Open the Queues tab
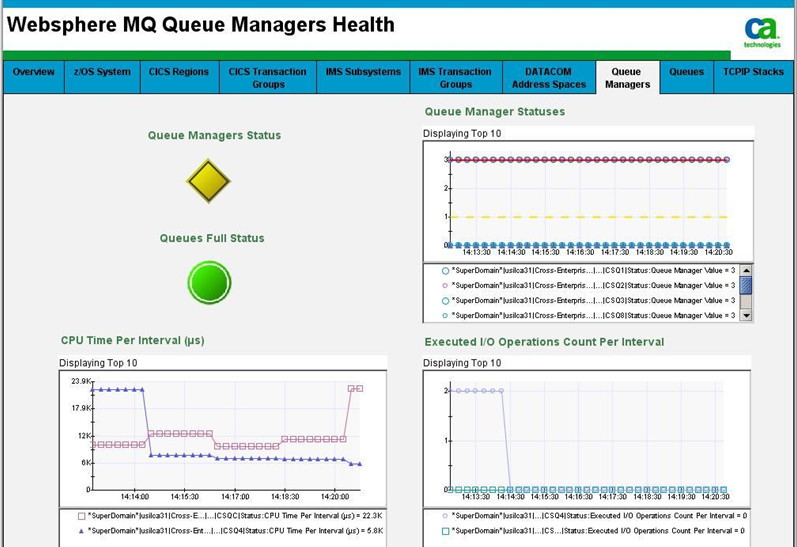Image resolution: width=797 pixels, height=547 pixels. pos(686,77)
